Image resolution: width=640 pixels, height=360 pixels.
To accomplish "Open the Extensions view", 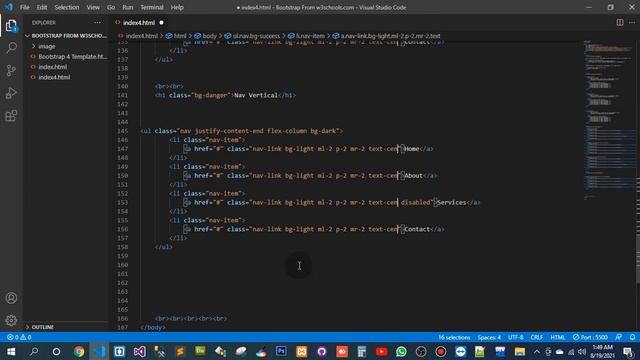I will coord(11,116).
